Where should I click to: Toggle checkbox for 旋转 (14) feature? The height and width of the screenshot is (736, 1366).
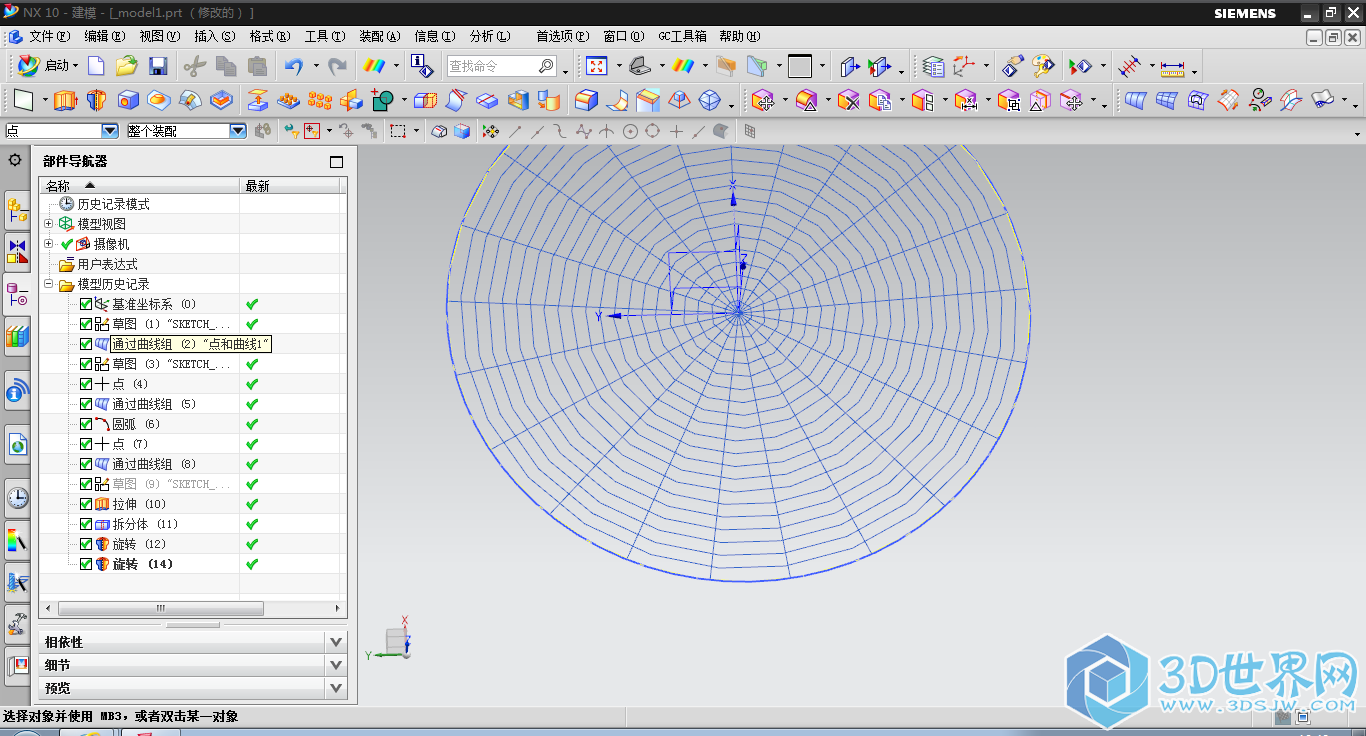point(86,564)
